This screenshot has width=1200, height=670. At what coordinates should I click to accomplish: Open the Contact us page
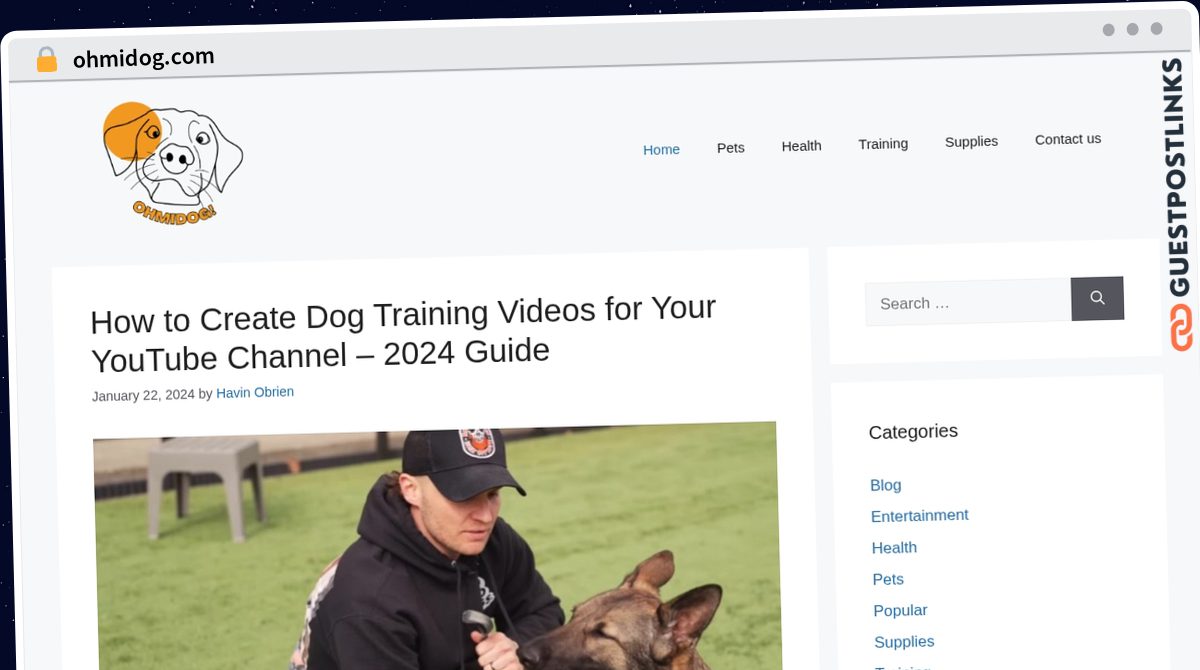[1068, 139]
